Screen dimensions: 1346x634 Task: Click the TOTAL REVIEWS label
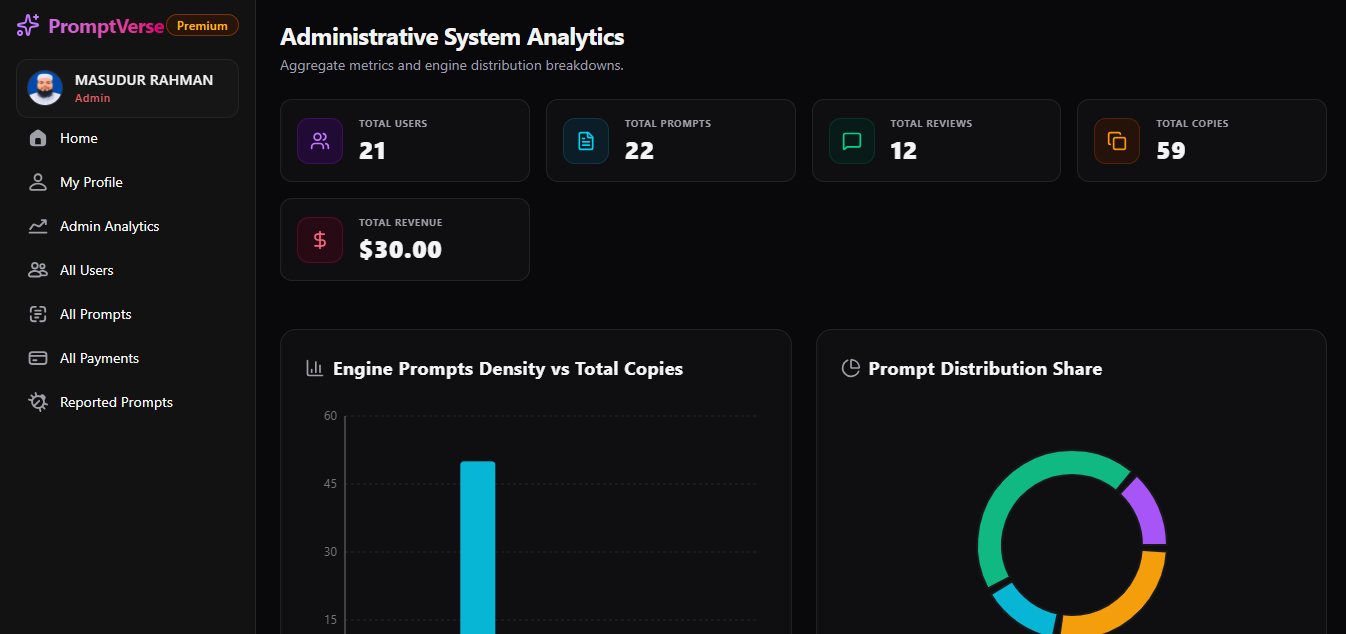coord(931,124)
